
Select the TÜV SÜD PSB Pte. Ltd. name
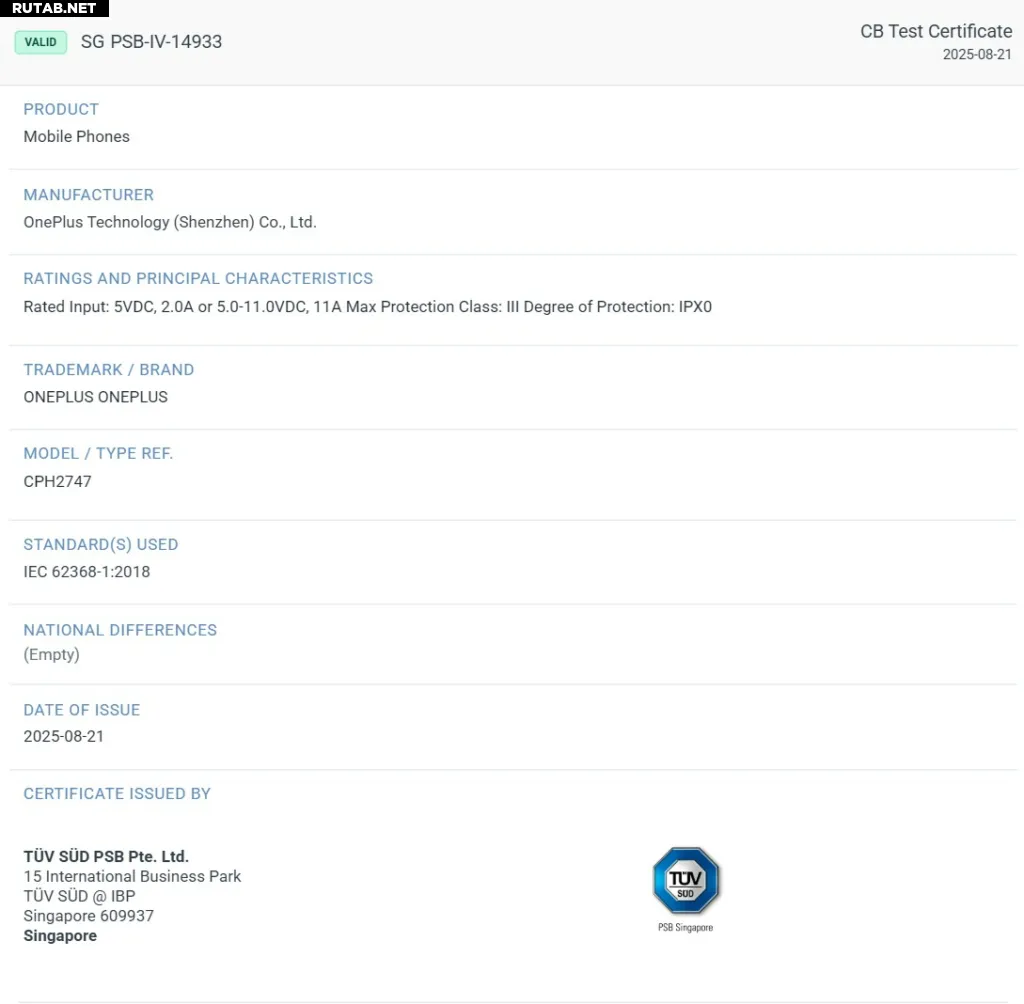[x=106, y=856]
